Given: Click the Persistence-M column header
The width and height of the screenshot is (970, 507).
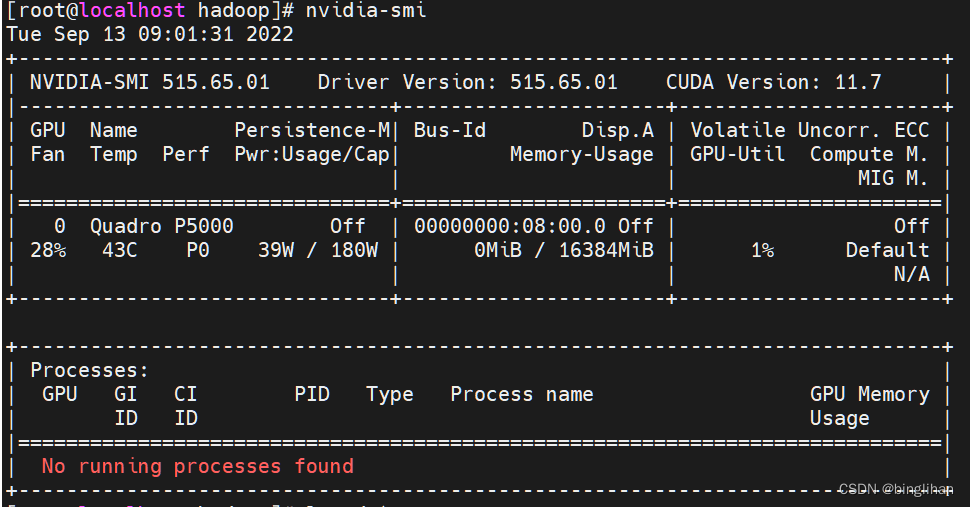Looking at the screenshot, I should (x=312, y=130).
